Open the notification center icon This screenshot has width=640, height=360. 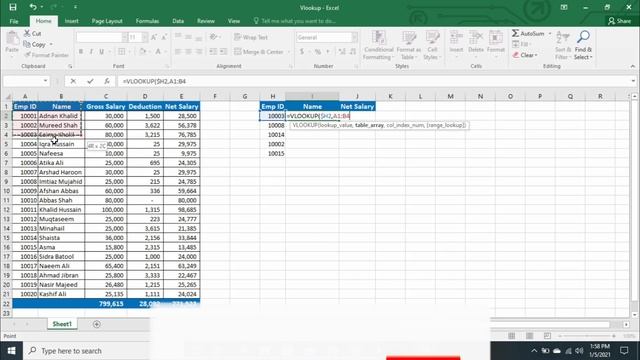pos(624,351)
